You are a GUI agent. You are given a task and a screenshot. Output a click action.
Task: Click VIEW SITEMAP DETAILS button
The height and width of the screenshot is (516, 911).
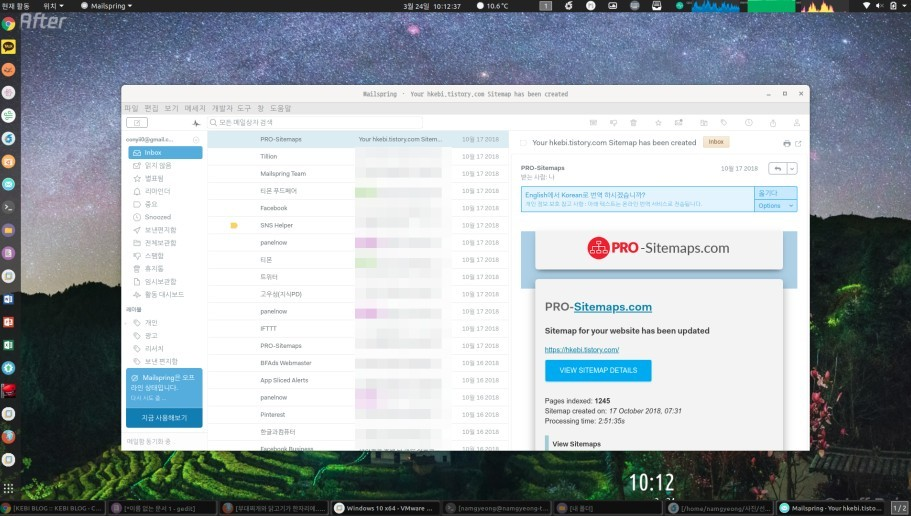pos(598,370)
